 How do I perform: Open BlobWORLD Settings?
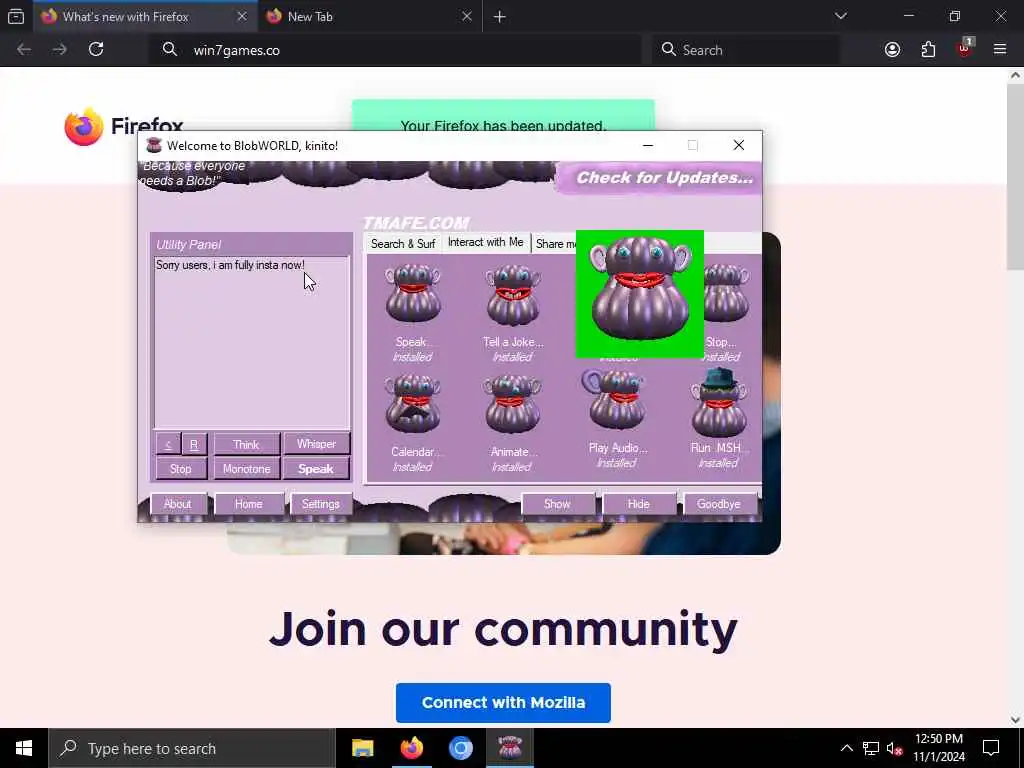pyautogui.click(x=321, y=504)
